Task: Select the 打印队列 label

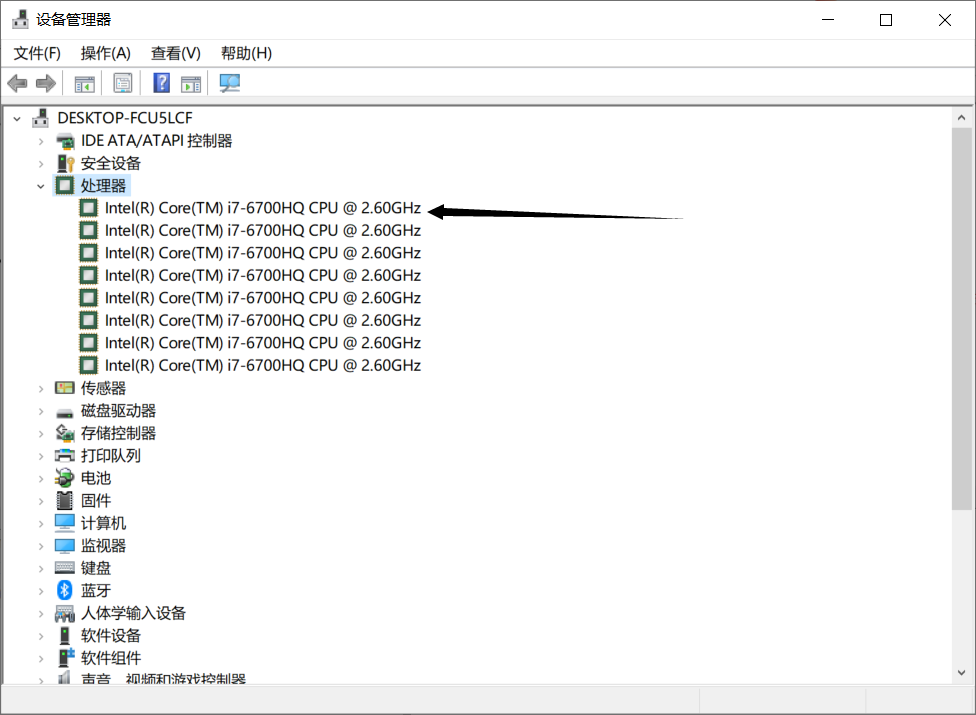Action: [111, 456]
